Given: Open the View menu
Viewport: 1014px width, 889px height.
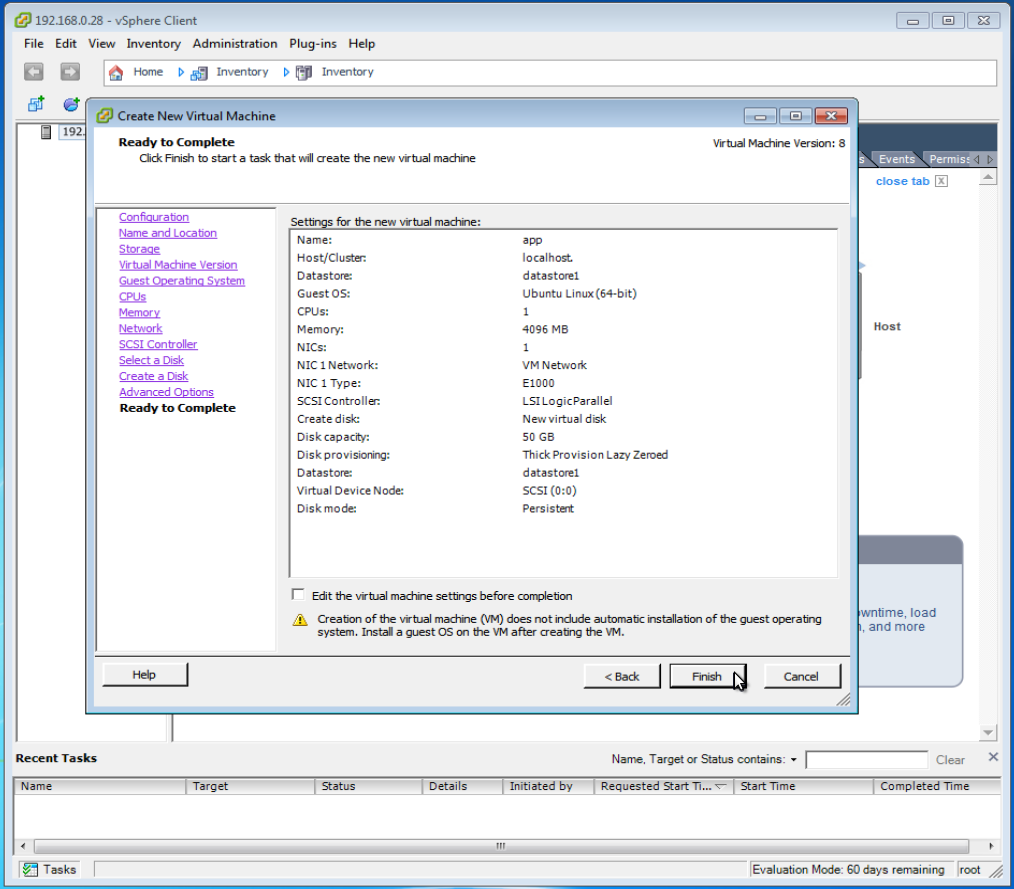Looking at the screenshot, I should point(102,43).
